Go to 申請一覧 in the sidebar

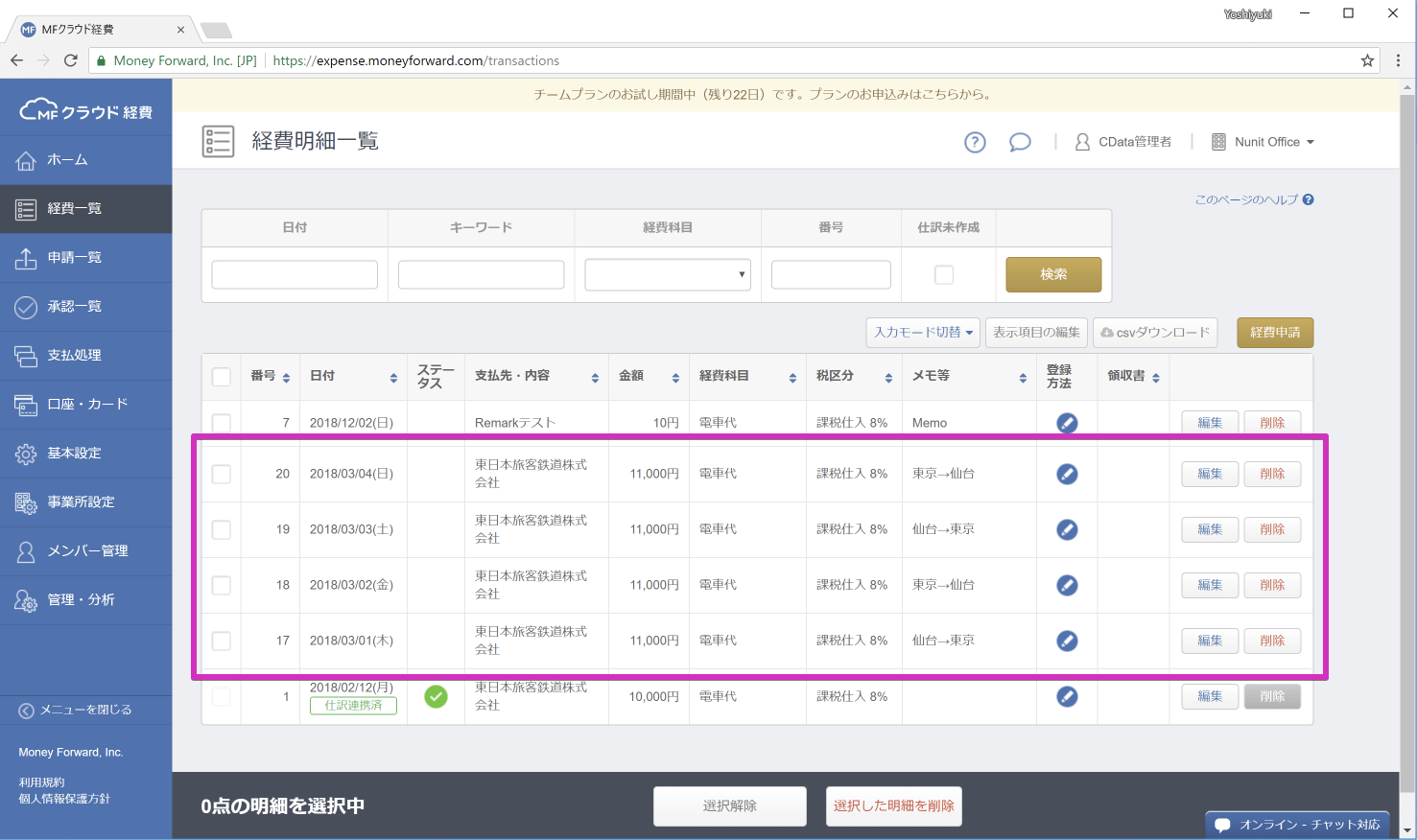click(x=75, y=257)
